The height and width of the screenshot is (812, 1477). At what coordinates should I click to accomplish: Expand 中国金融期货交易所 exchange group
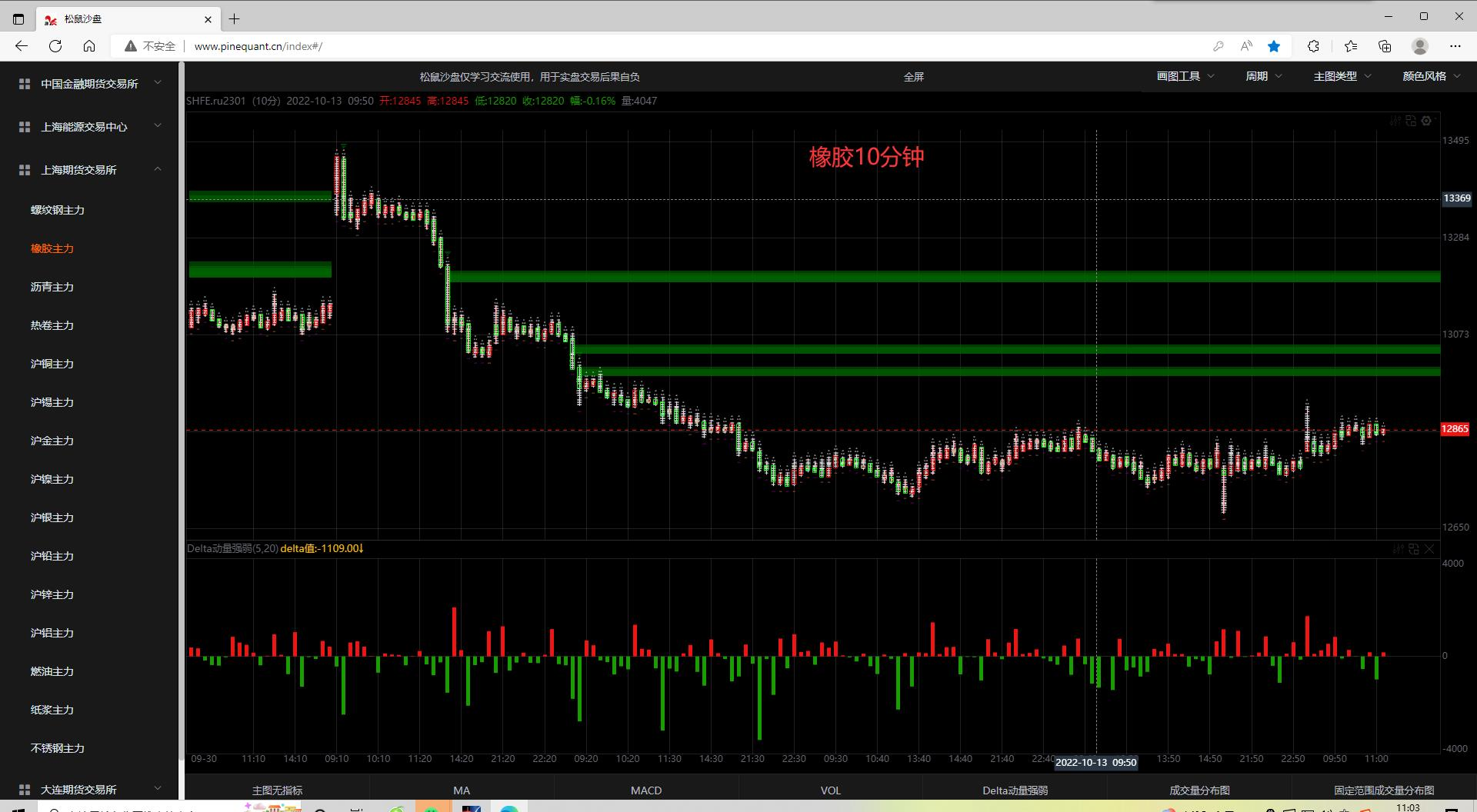pos(158,83)
